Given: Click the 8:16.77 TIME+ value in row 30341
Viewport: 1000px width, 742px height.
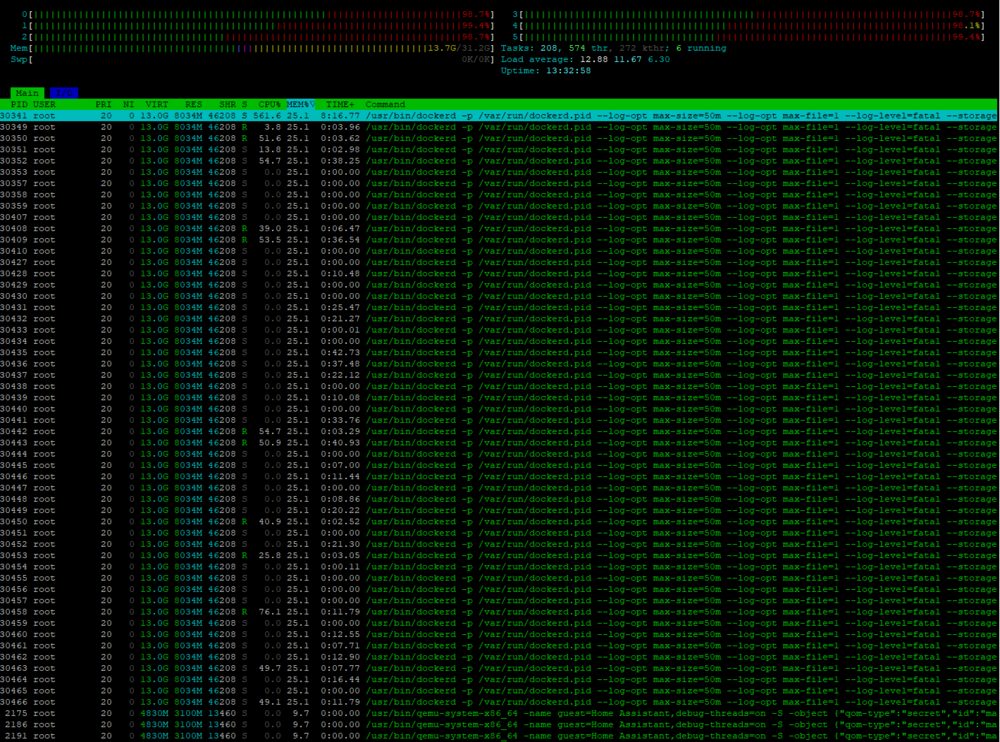Looking at the screenshot, I should coord(341,116).
